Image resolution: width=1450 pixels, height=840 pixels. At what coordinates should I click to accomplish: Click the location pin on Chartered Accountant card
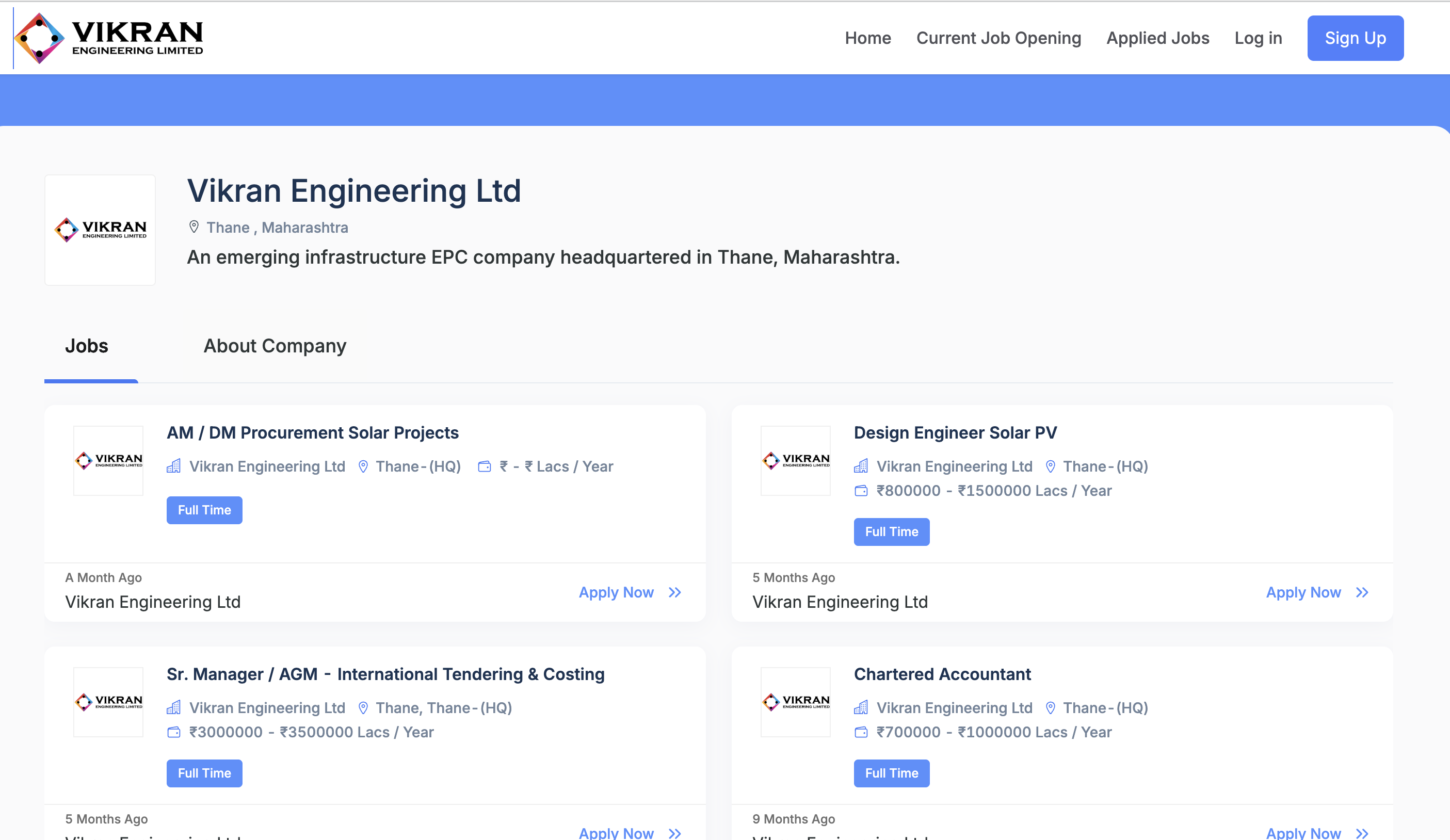[1051, 708]
